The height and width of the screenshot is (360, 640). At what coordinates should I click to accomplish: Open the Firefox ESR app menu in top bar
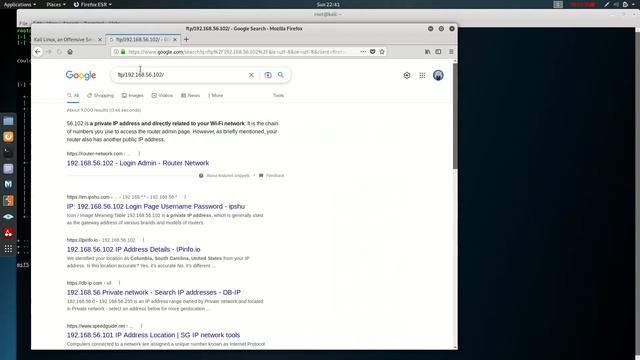tap(93, 4)
